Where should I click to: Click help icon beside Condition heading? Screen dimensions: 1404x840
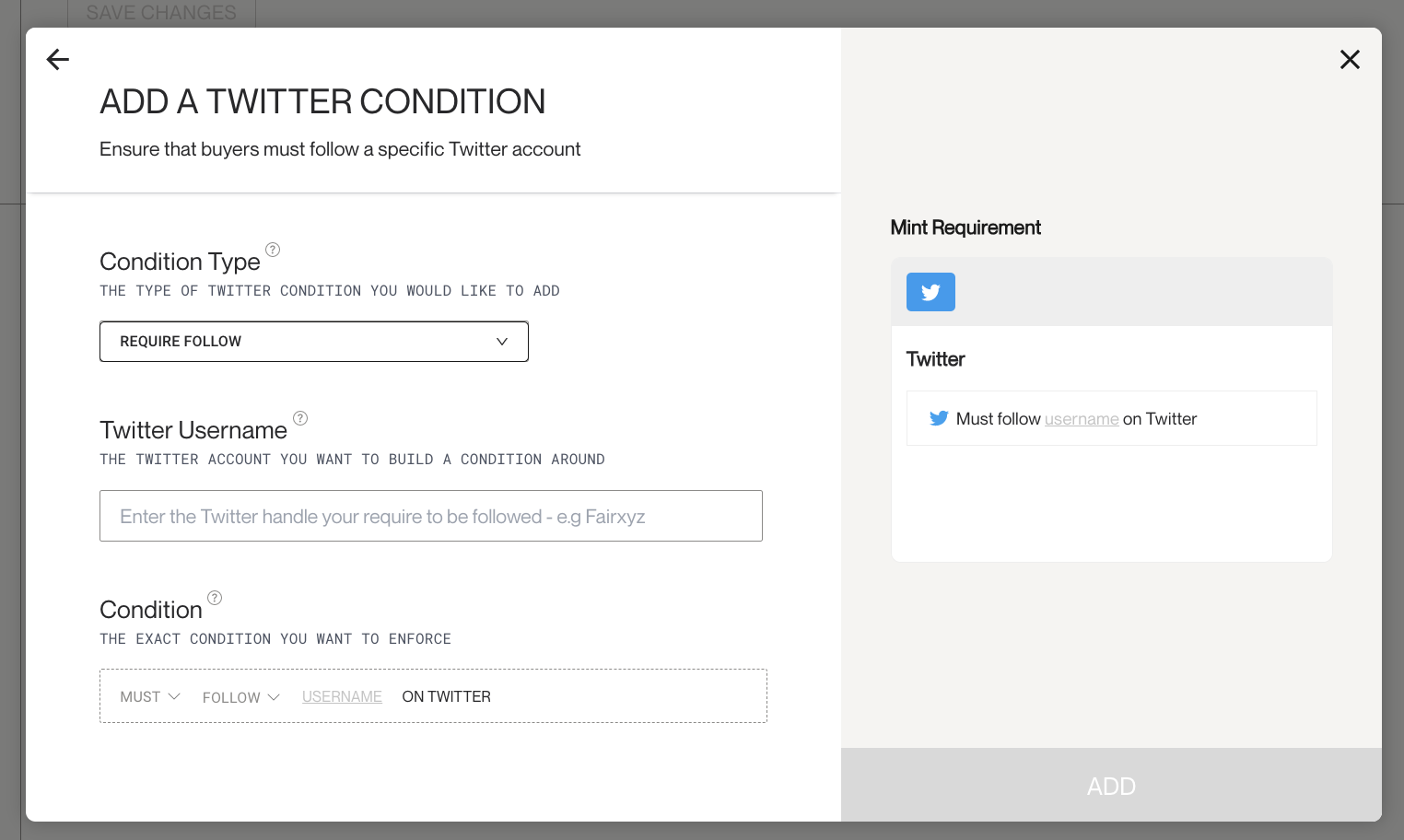215,598
